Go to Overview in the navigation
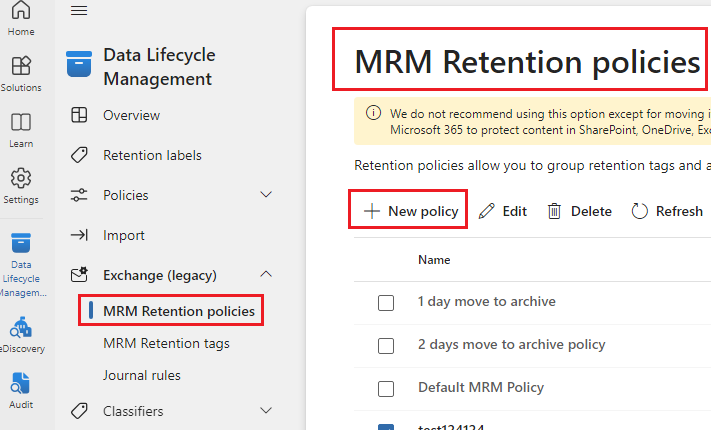711x430 pixels. tap(131, 115)
